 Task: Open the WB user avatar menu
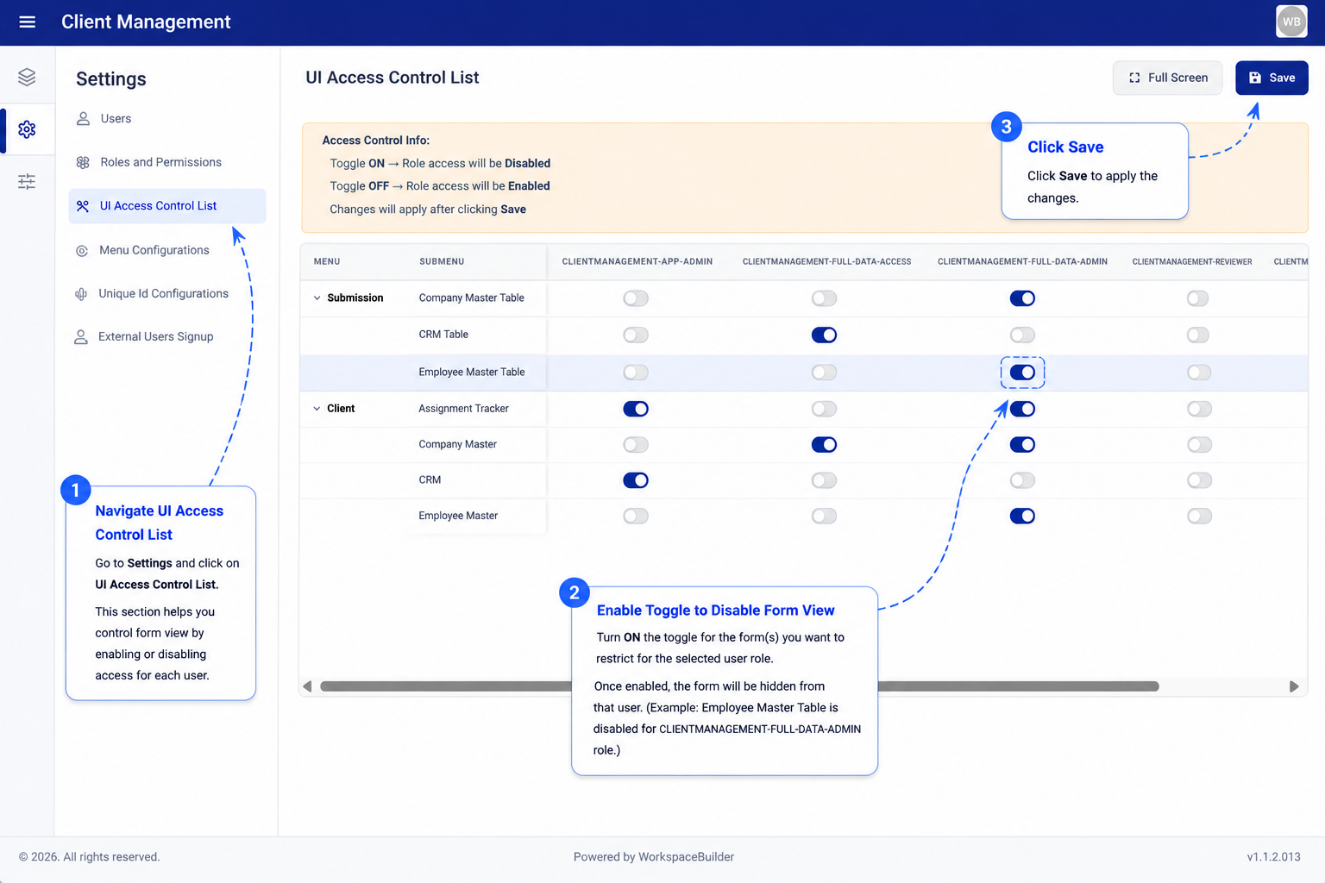point(1291,21)
